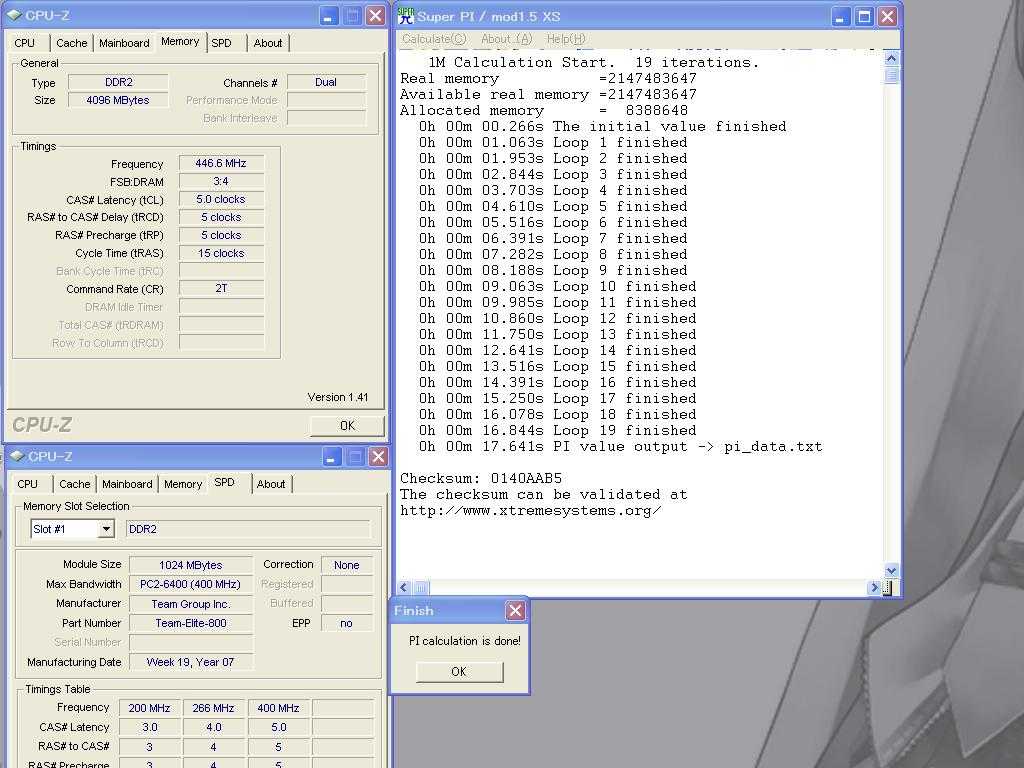Click the Module Size value 1024 MBytes
1024x768 pixels.
pos(191,565)
